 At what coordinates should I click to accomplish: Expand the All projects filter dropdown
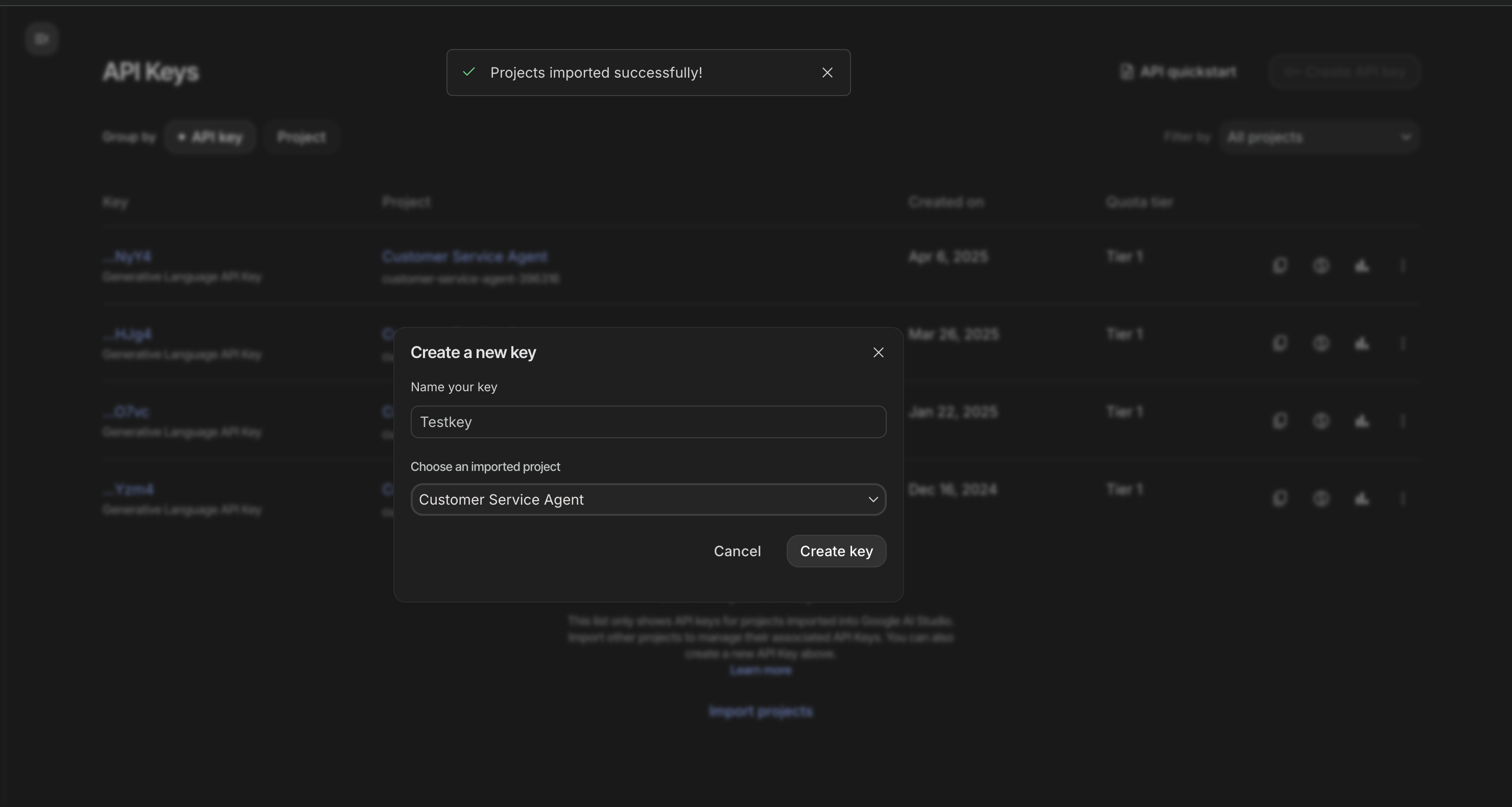click(1318, 137)
